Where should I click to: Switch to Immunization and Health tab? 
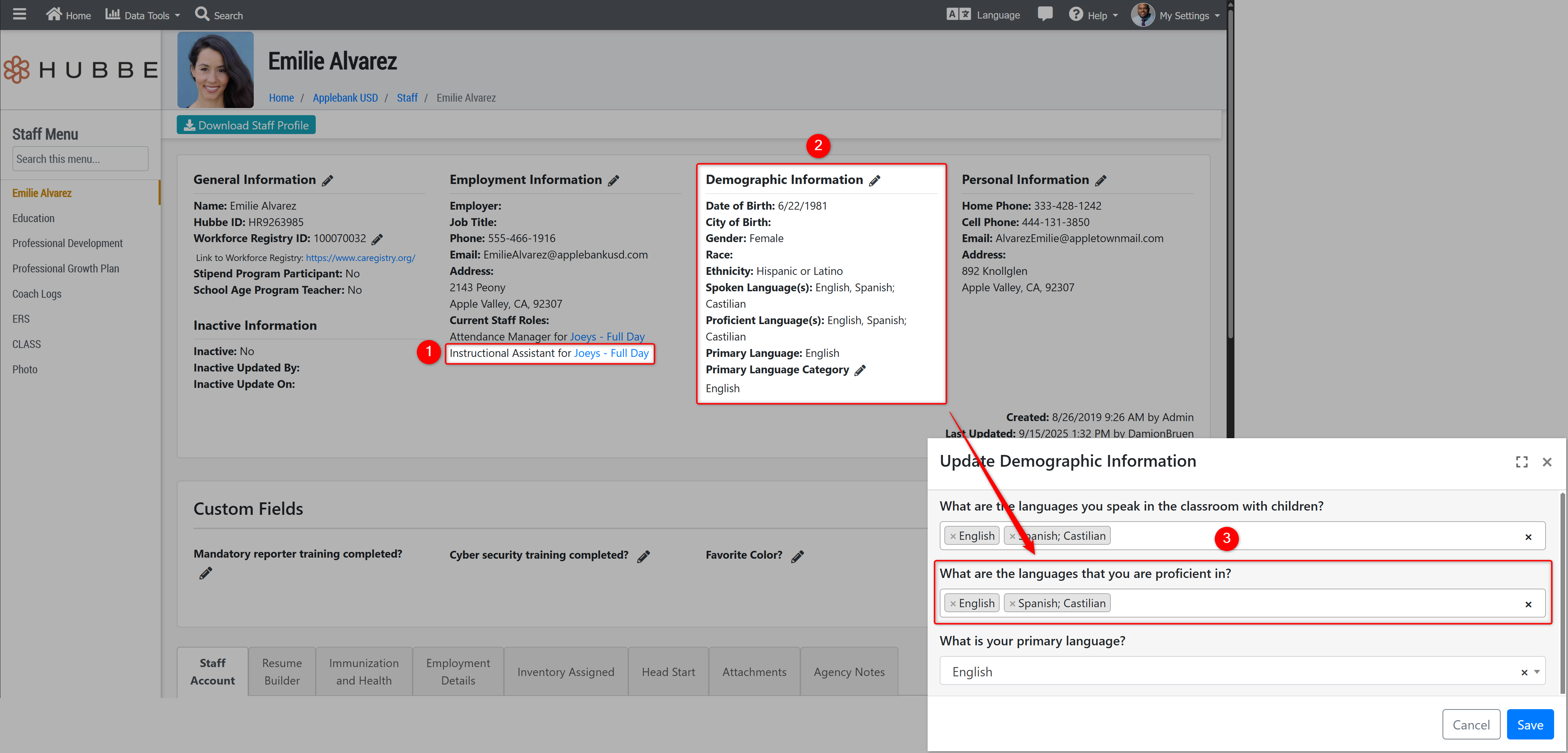(x=363, y=671)
